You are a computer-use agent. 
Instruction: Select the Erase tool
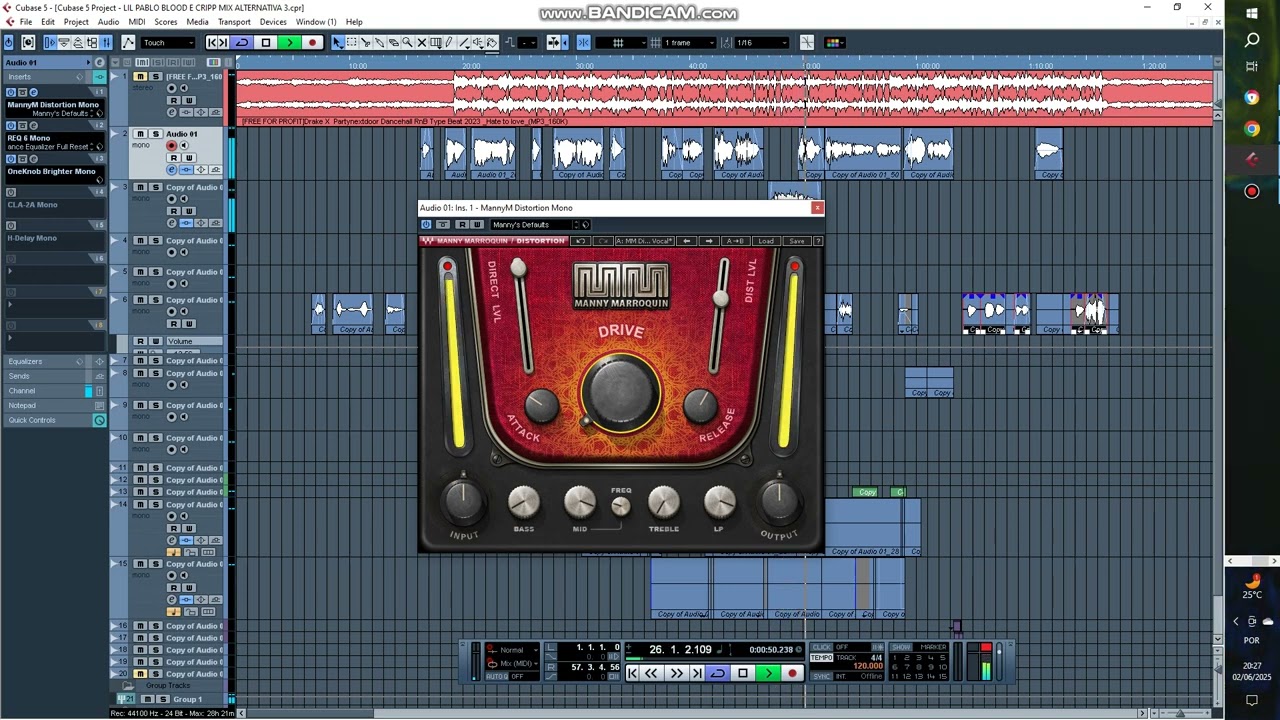point(394,43)
